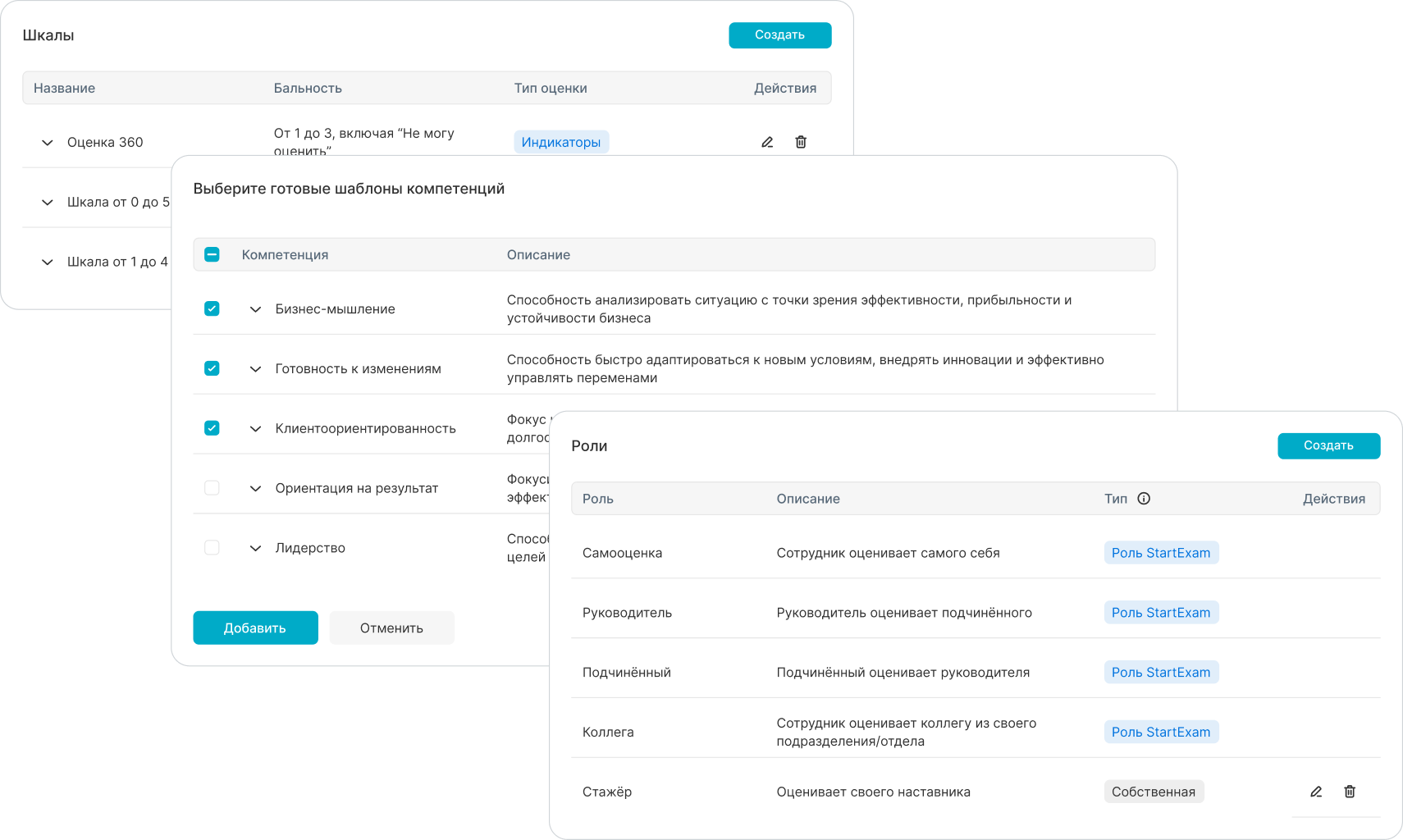This screenshot has height=840, width=1403.
Task: Click the Тип оценки column header
Action: (551, 88)
